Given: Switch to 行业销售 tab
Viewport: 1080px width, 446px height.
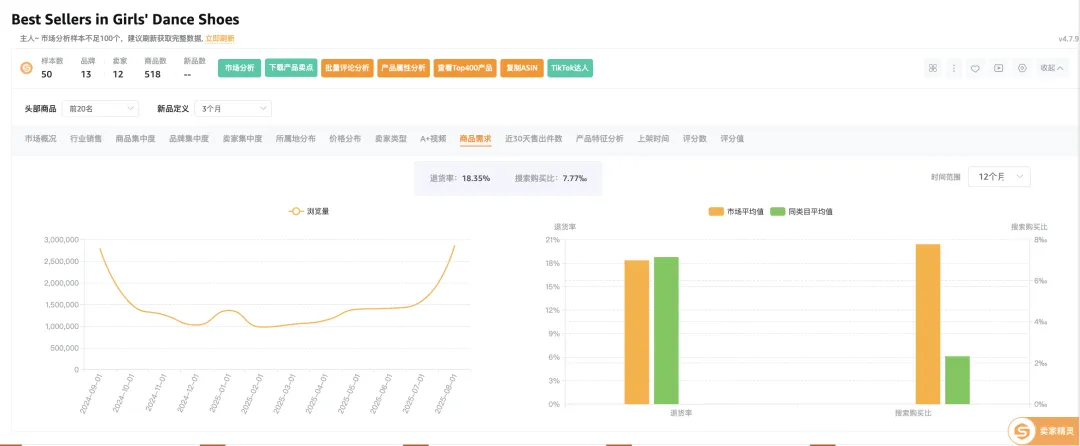Looking at the screenshot, I should 86,138.
